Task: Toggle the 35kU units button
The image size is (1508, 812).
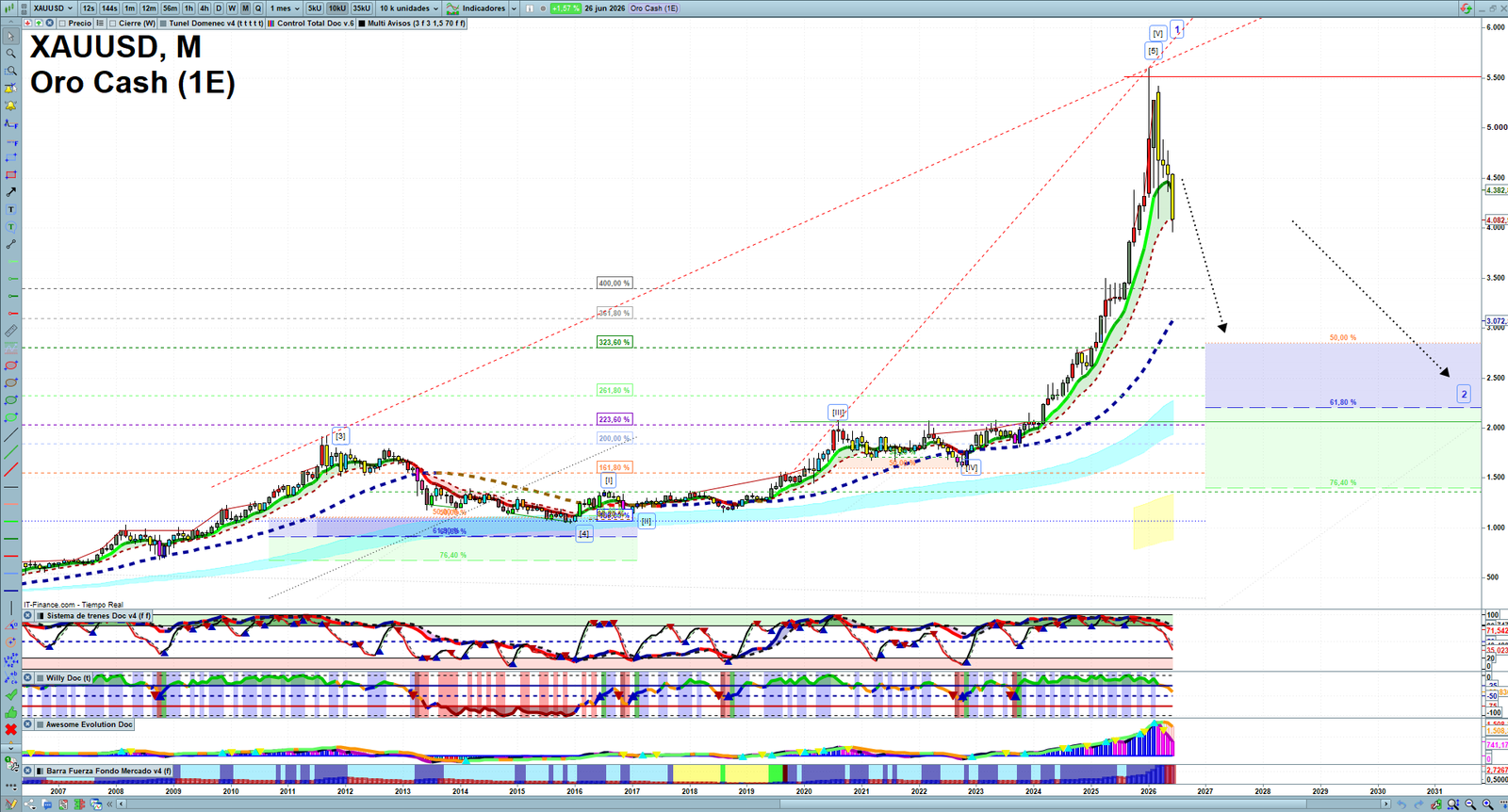Action: 362,8
